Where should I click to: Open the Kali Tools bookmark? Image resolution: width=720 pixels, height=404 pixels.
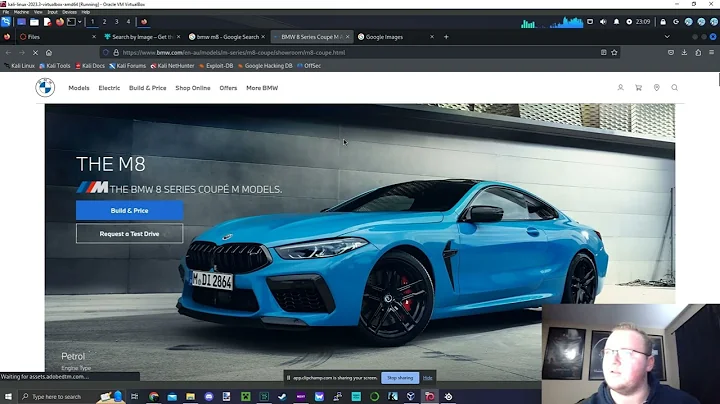coord(55,66)
